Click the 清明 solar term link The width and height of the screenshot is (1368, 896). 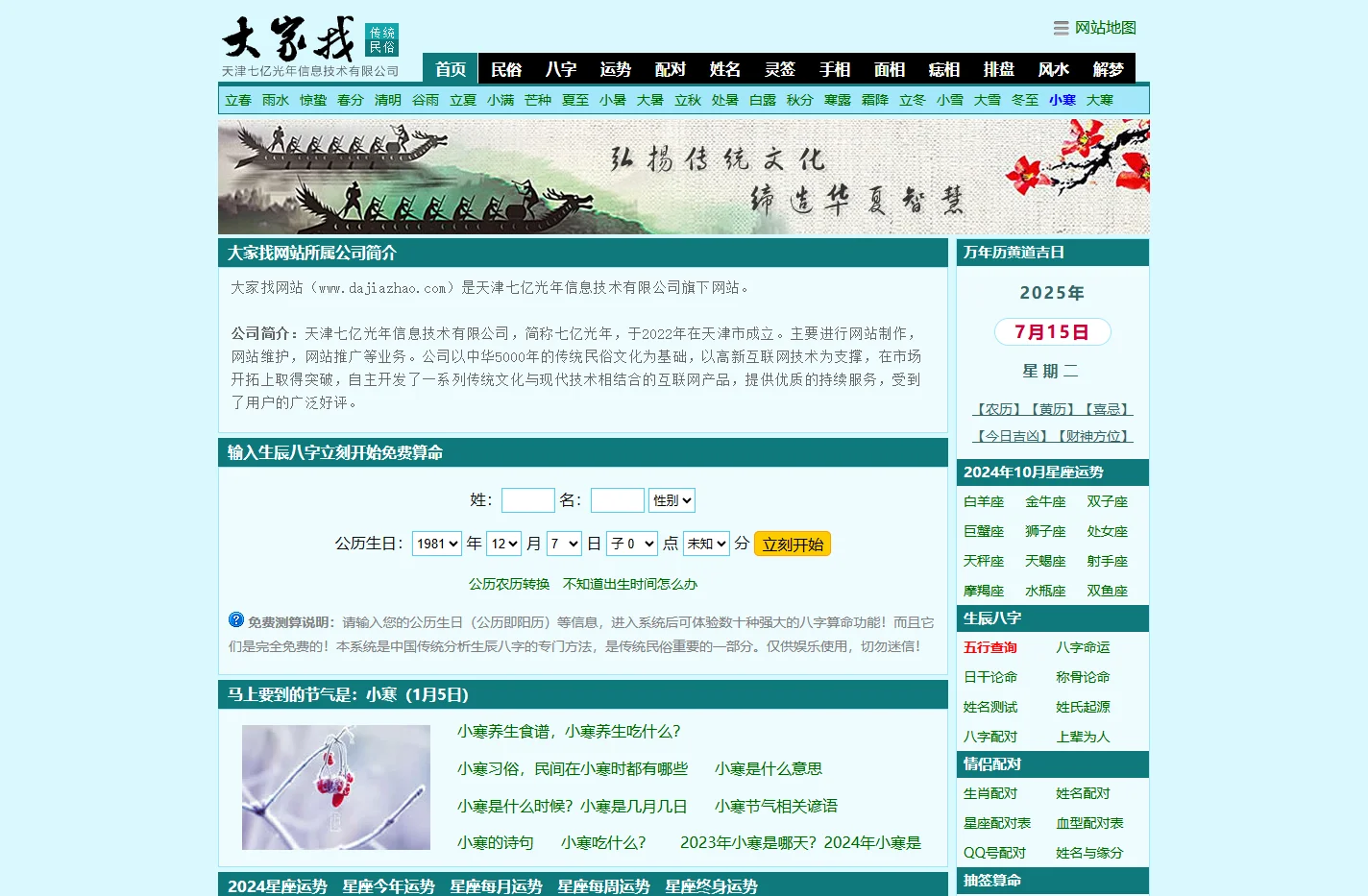[x=387, y=100]
